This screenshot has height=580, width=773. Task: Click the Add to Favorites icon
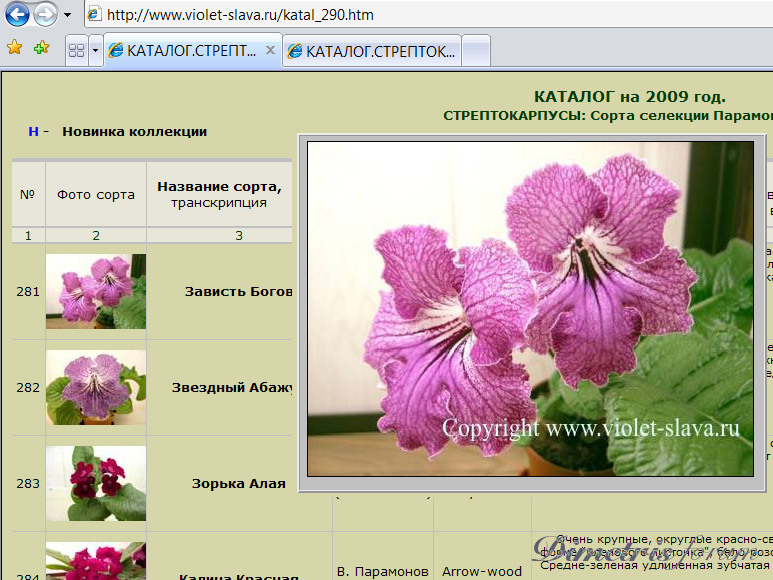click(x=41, y=47)
